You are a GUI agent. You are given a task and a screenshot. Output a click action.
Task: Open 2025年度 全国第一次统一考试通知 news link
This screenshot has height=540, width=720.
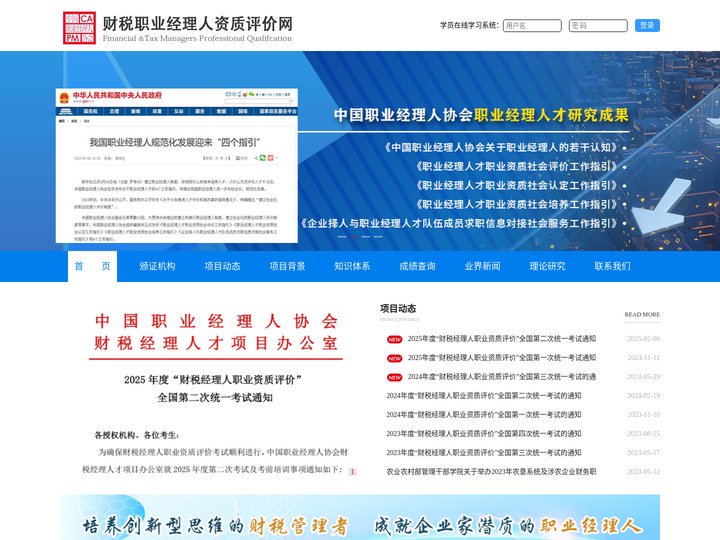(x=502, y=357)
